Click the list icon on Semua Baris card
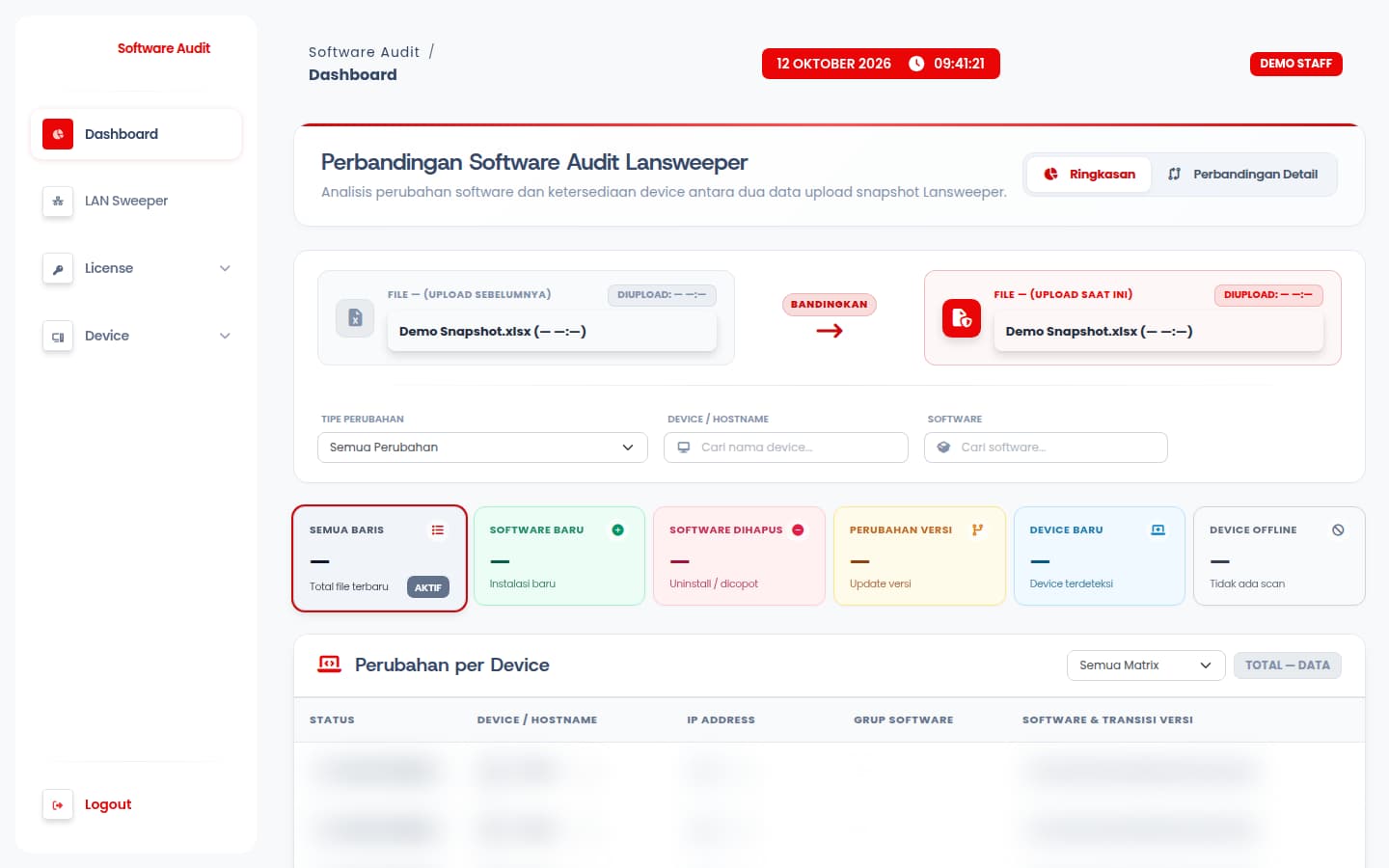Screen dimensions: 1389x868 pyautogui.click(x=438, y=529)
